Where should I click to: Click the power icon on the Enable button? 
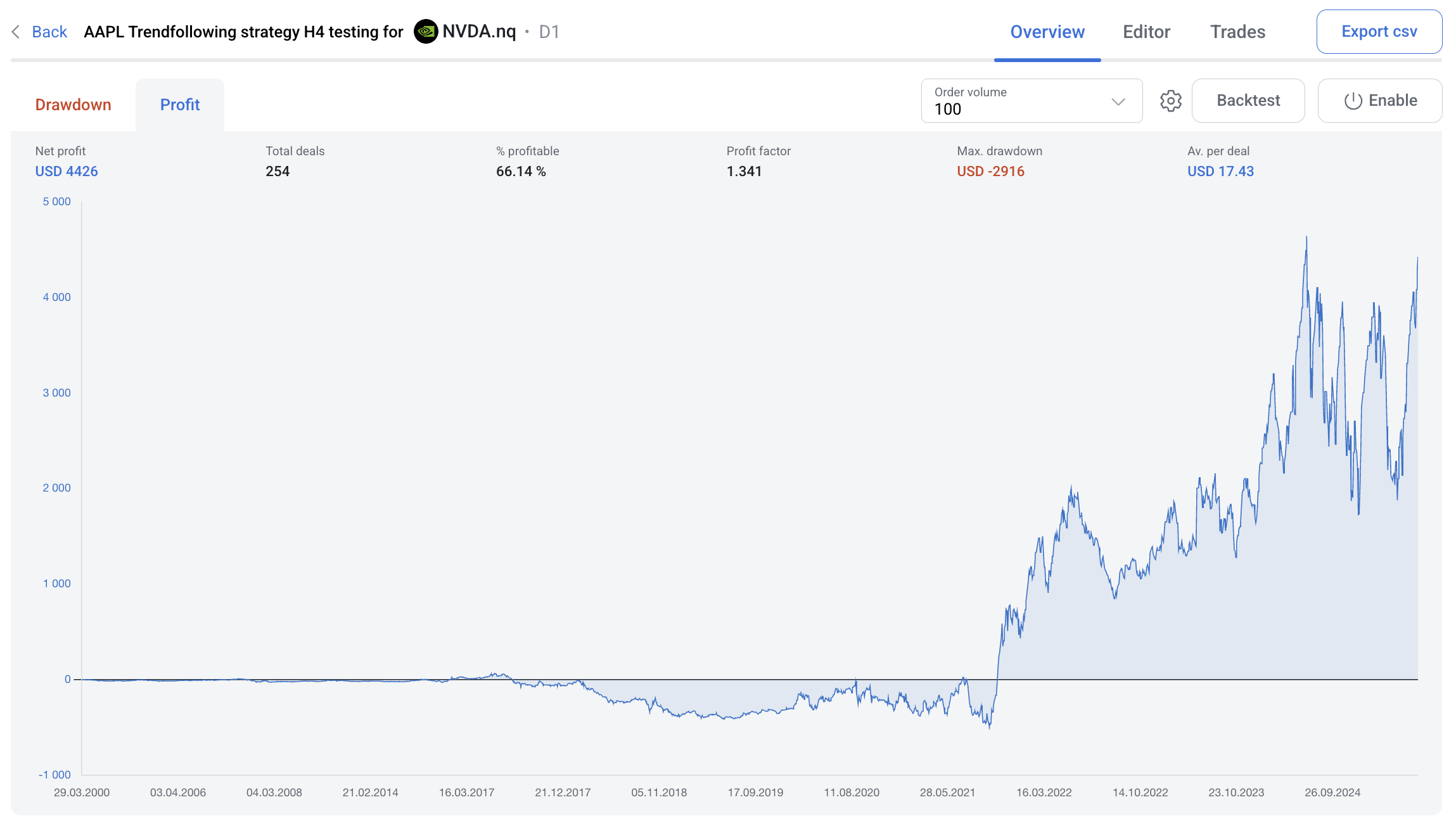pos(1353,101)
